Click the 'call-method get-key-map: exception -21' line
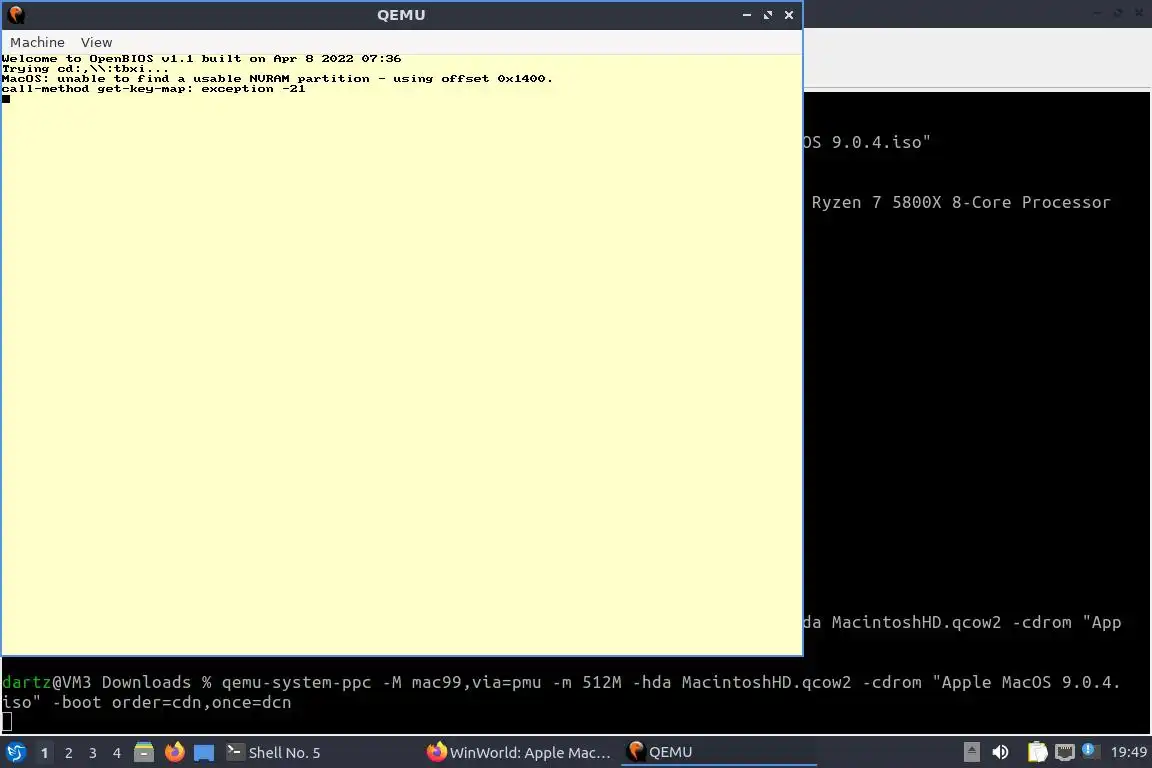The image size is (1152, 768). tap(154, 89)
